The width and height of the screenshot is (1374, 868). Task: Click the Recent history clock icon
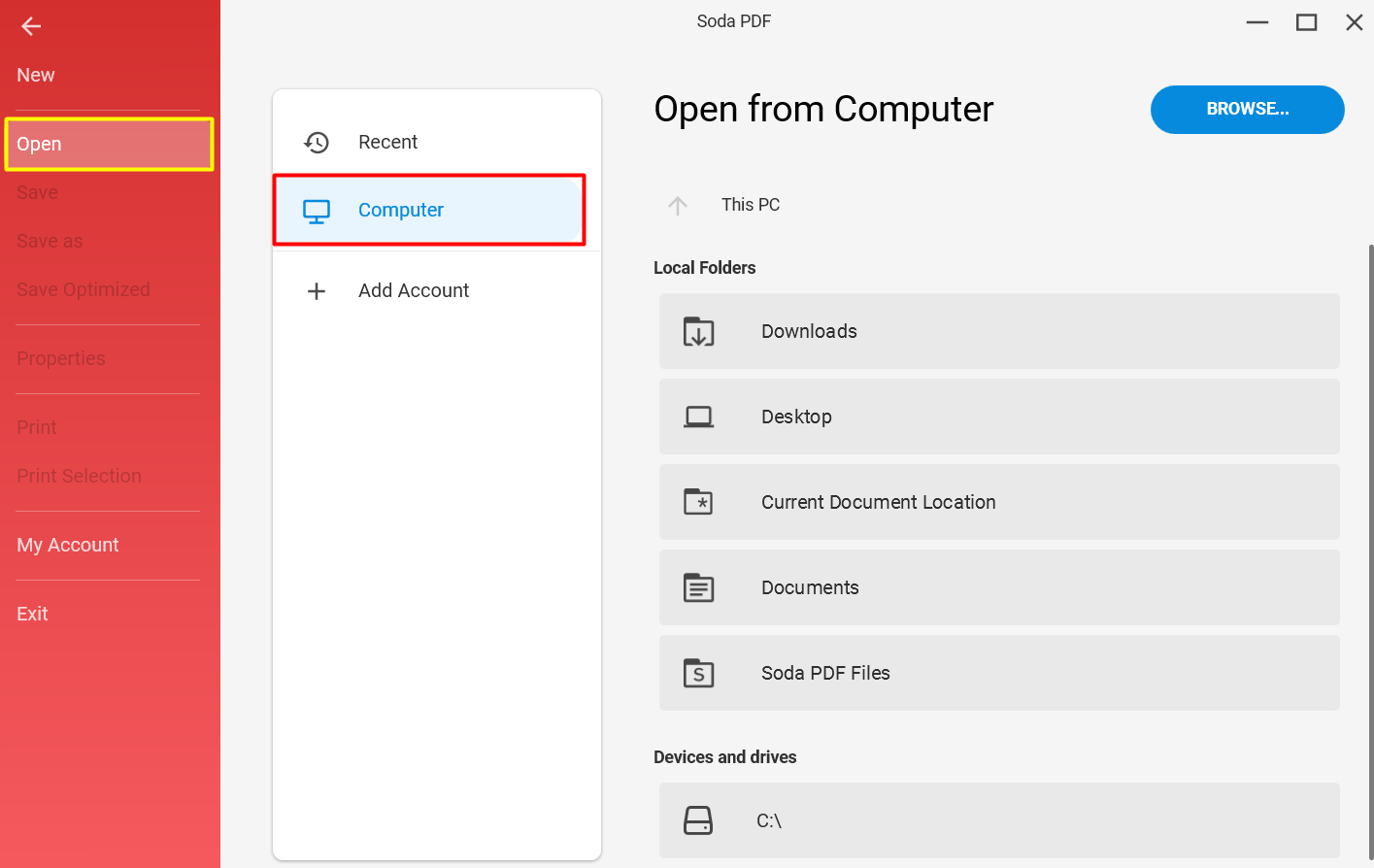tap(317, 143)
